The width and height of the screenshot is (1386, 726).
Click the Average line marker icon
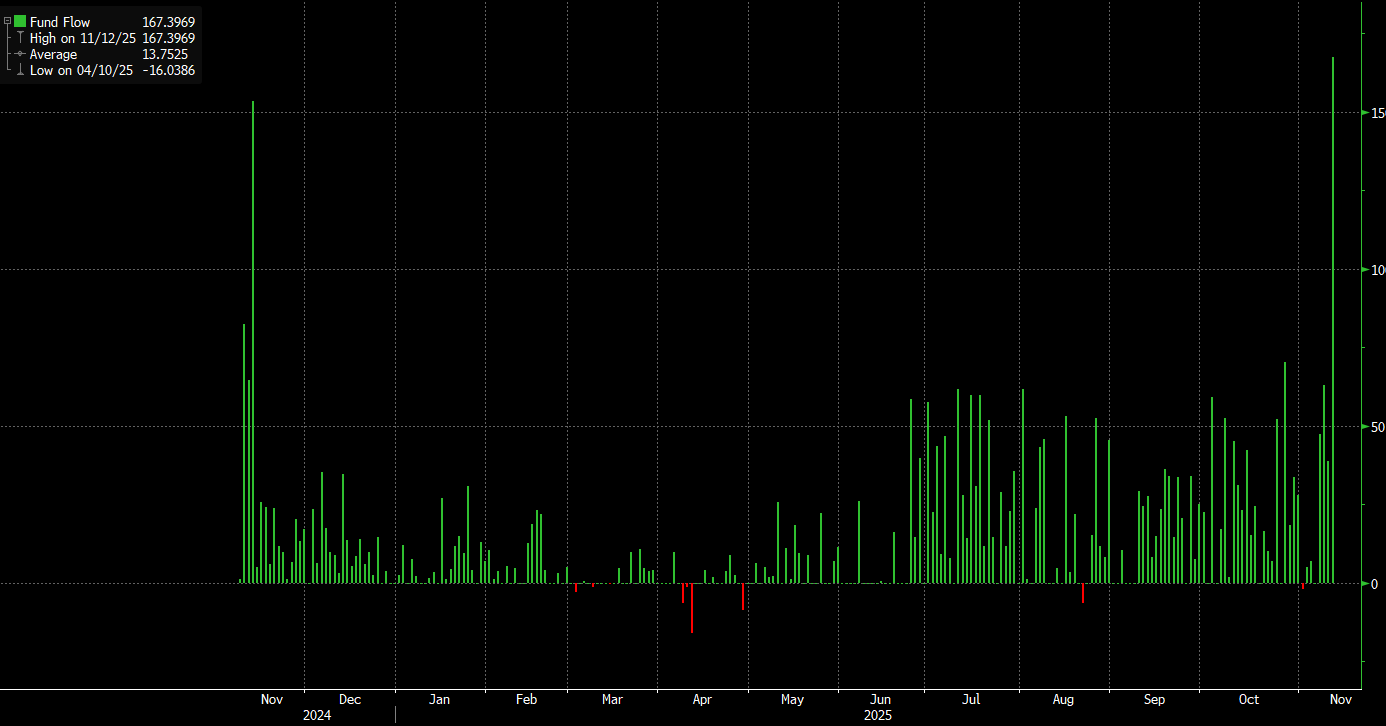[x=20, y=54]
